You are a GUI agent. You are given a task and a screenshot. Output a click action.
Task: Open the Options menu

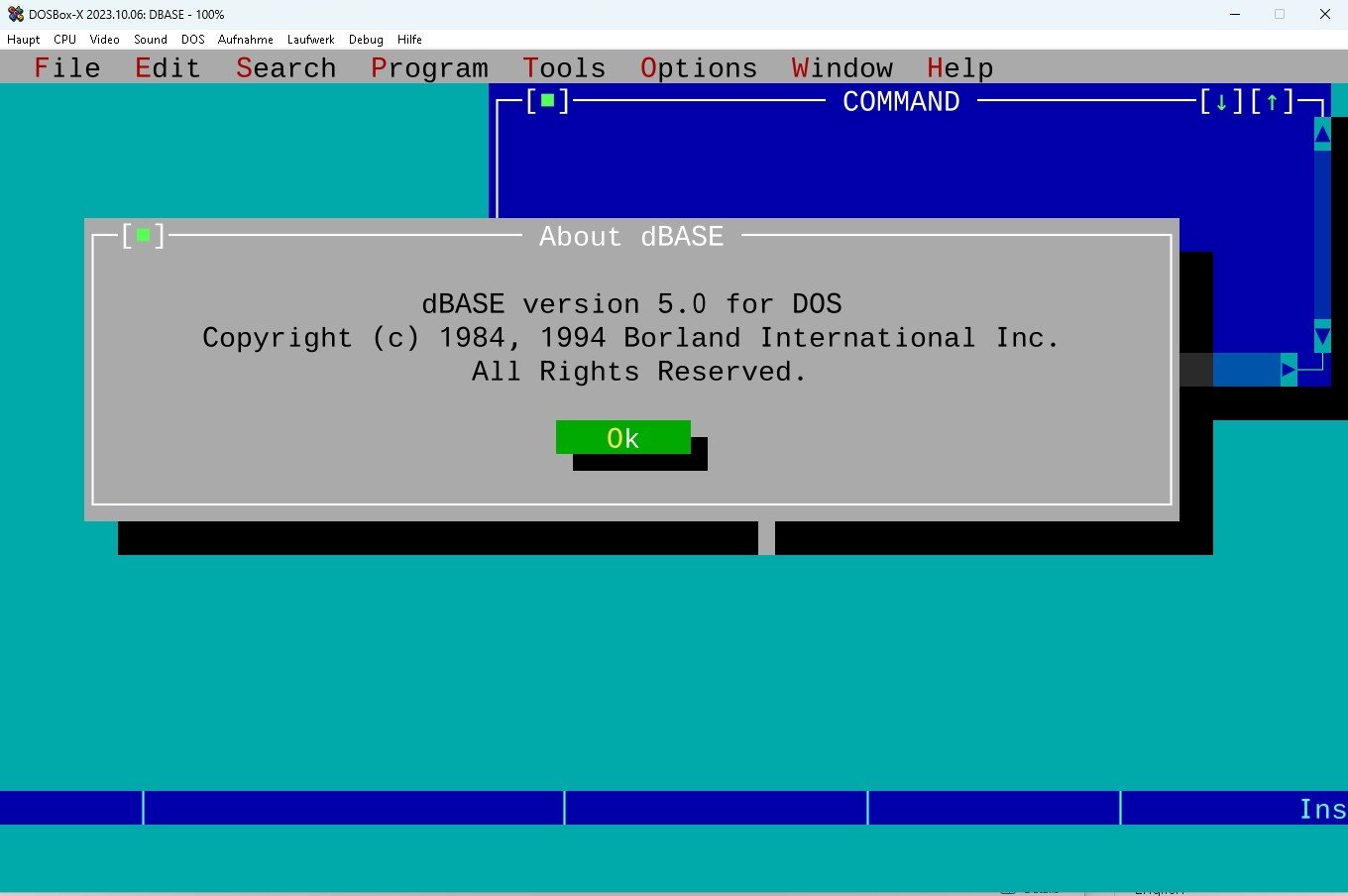tap(698, 67)
